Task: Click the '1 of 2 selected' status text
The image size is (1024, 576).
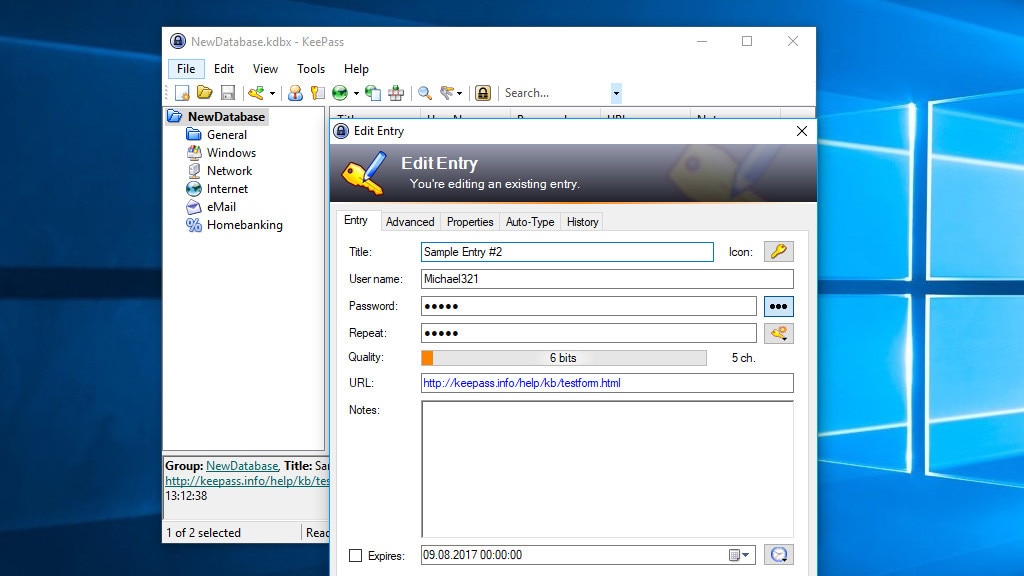Action: pos(203,533)
